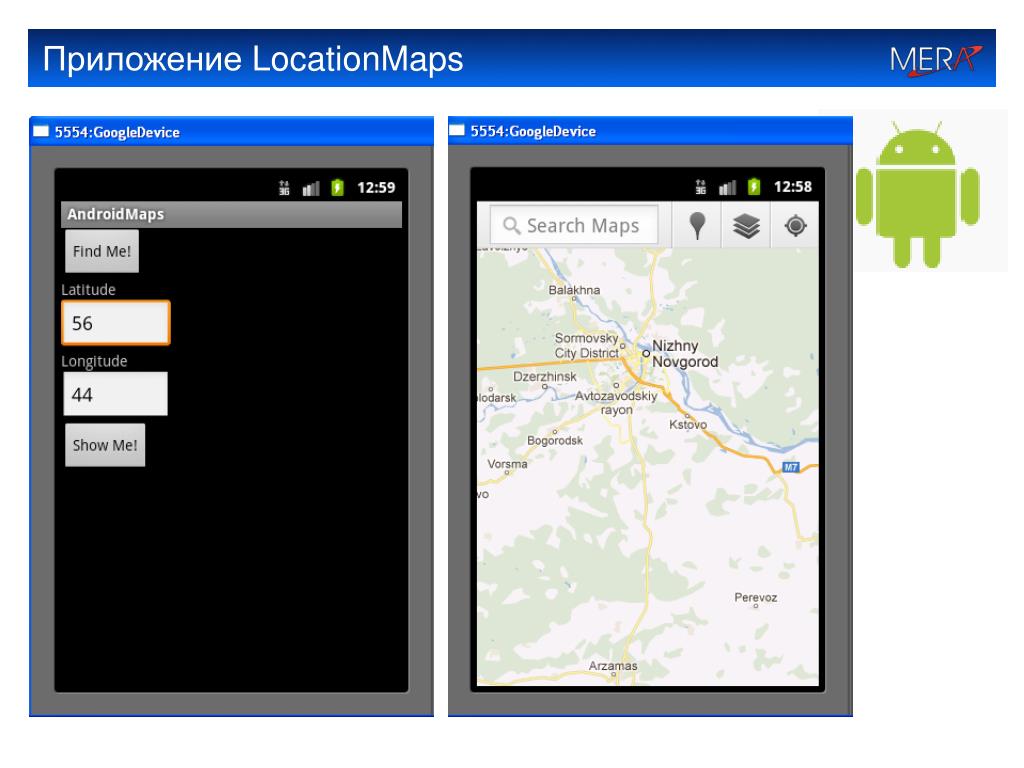The width and height of the screenshot is (1024, 768).
Task: Open Places via the pin icon
Action: click(x=697, y=225)
